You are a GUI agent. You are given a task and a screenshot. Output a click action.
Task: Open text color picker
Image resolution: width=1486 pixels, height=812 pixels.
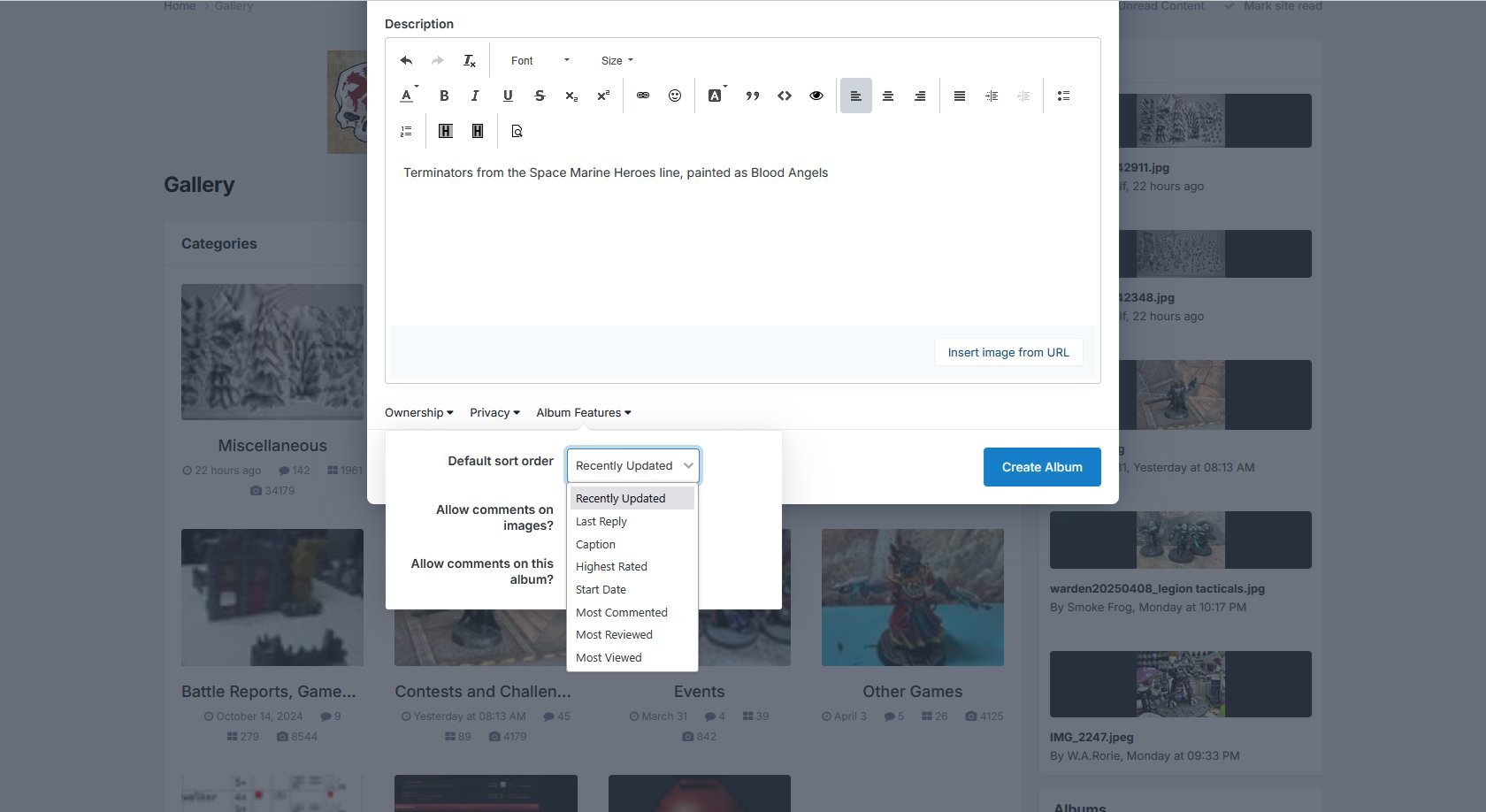pyautogui.click(x=408, y=96)
